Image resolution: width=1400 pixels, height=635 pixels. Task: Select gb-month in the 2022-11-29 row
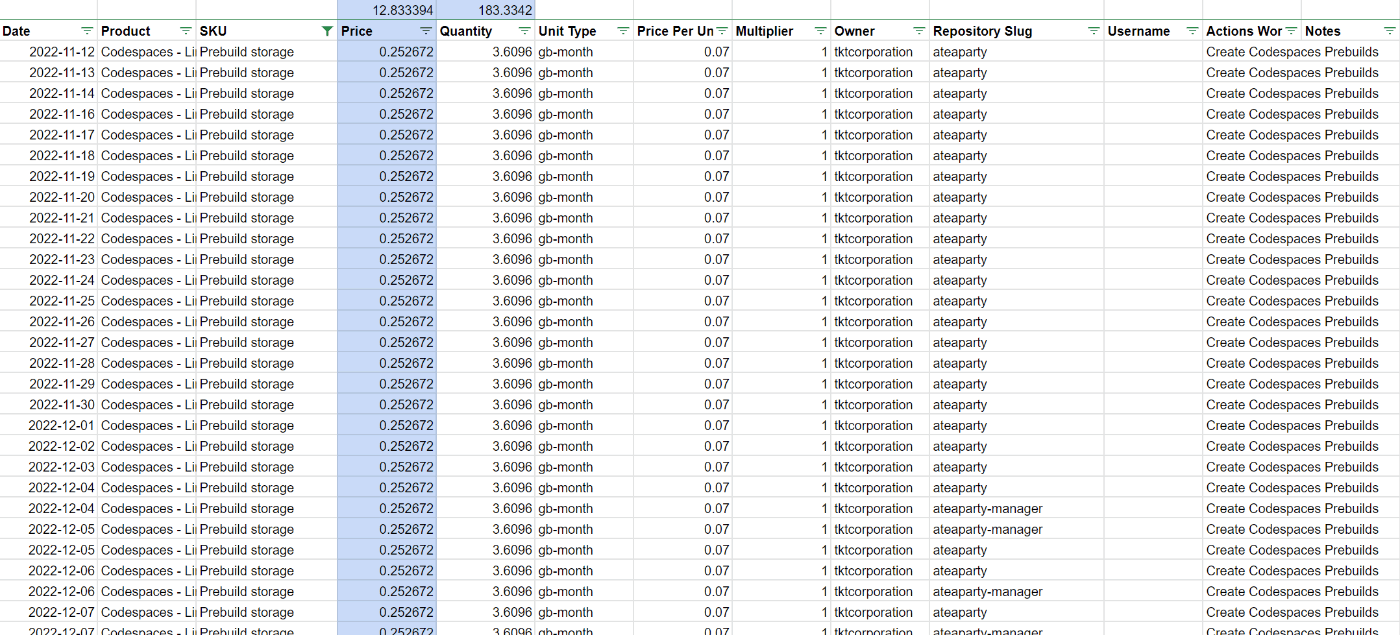coord(584,384)
